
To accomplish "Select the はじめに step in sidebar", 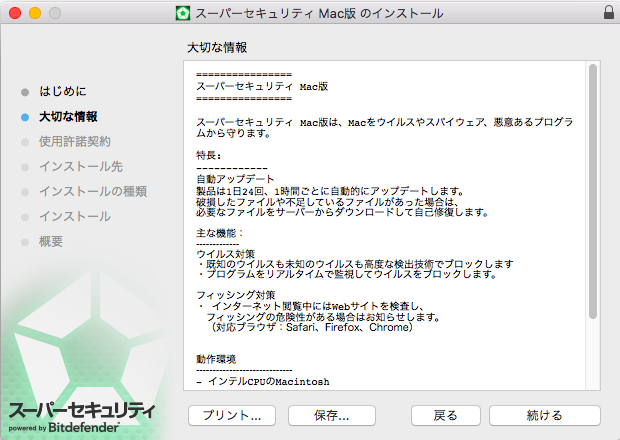I will click(x=62, y=91).
